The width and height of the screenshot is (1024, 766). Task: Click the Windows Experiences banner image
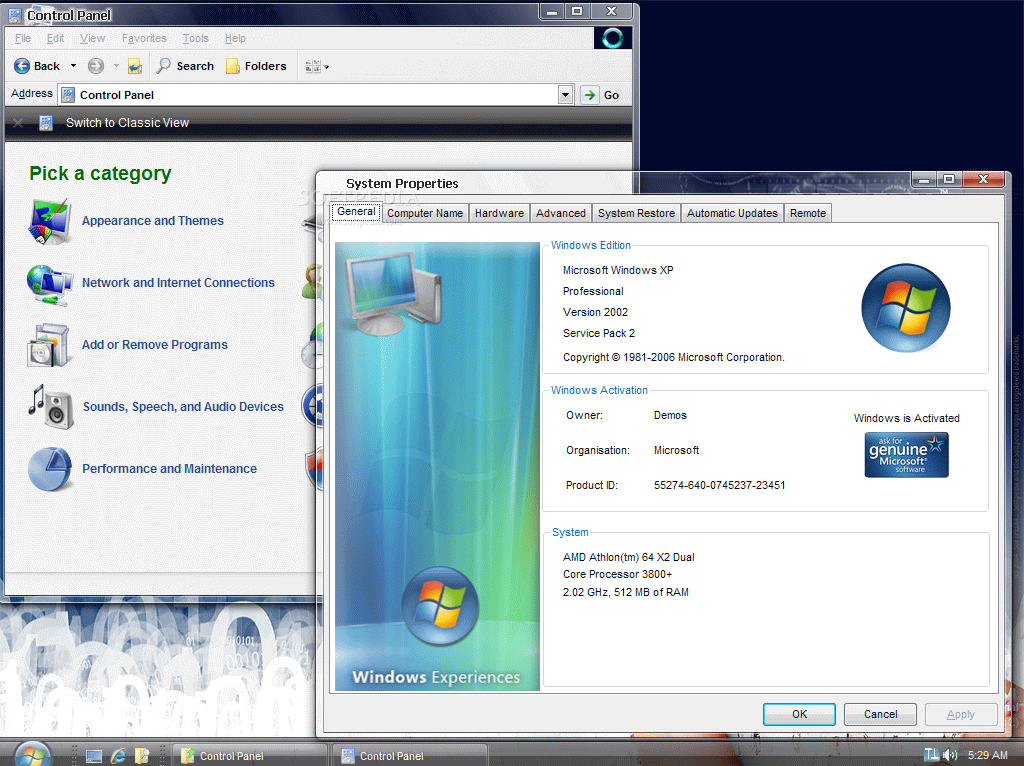tap(437, 466)
